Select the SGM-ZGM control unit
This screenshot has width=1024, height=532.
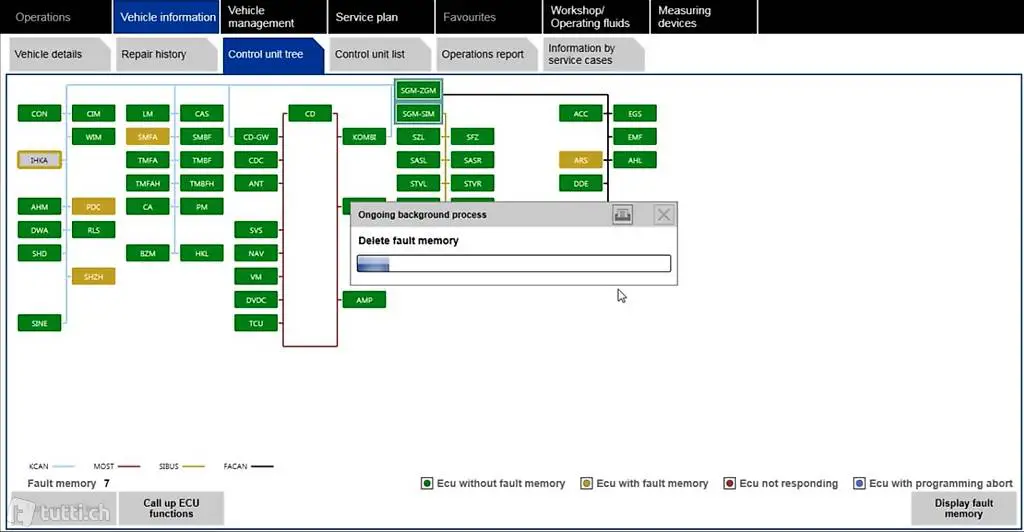point(418,91)
